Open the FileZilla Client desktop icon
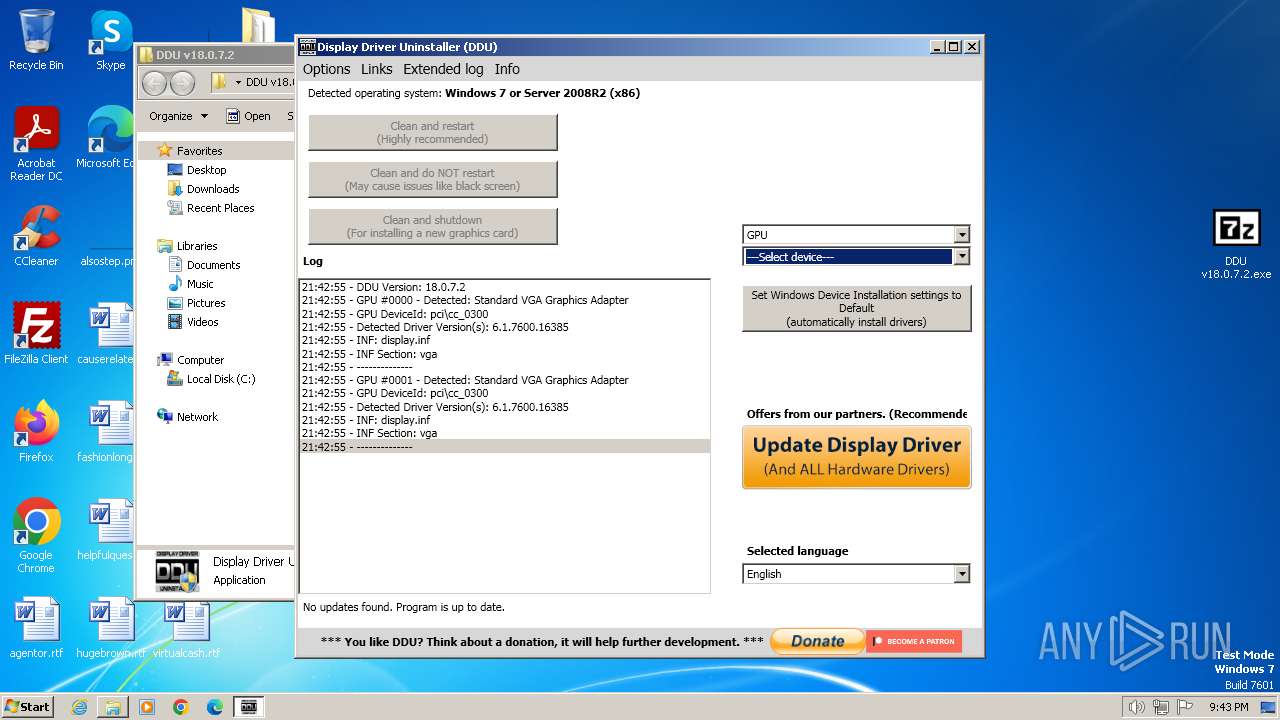 36,334
